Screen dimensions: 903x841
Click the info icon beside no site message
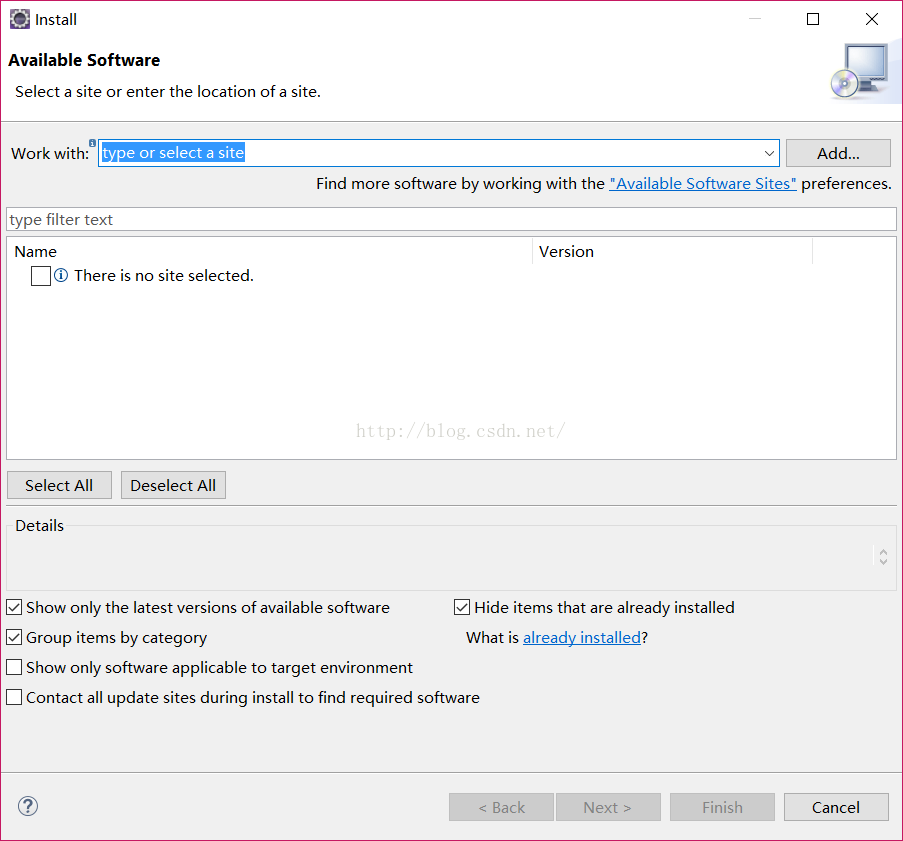[61, 275]
